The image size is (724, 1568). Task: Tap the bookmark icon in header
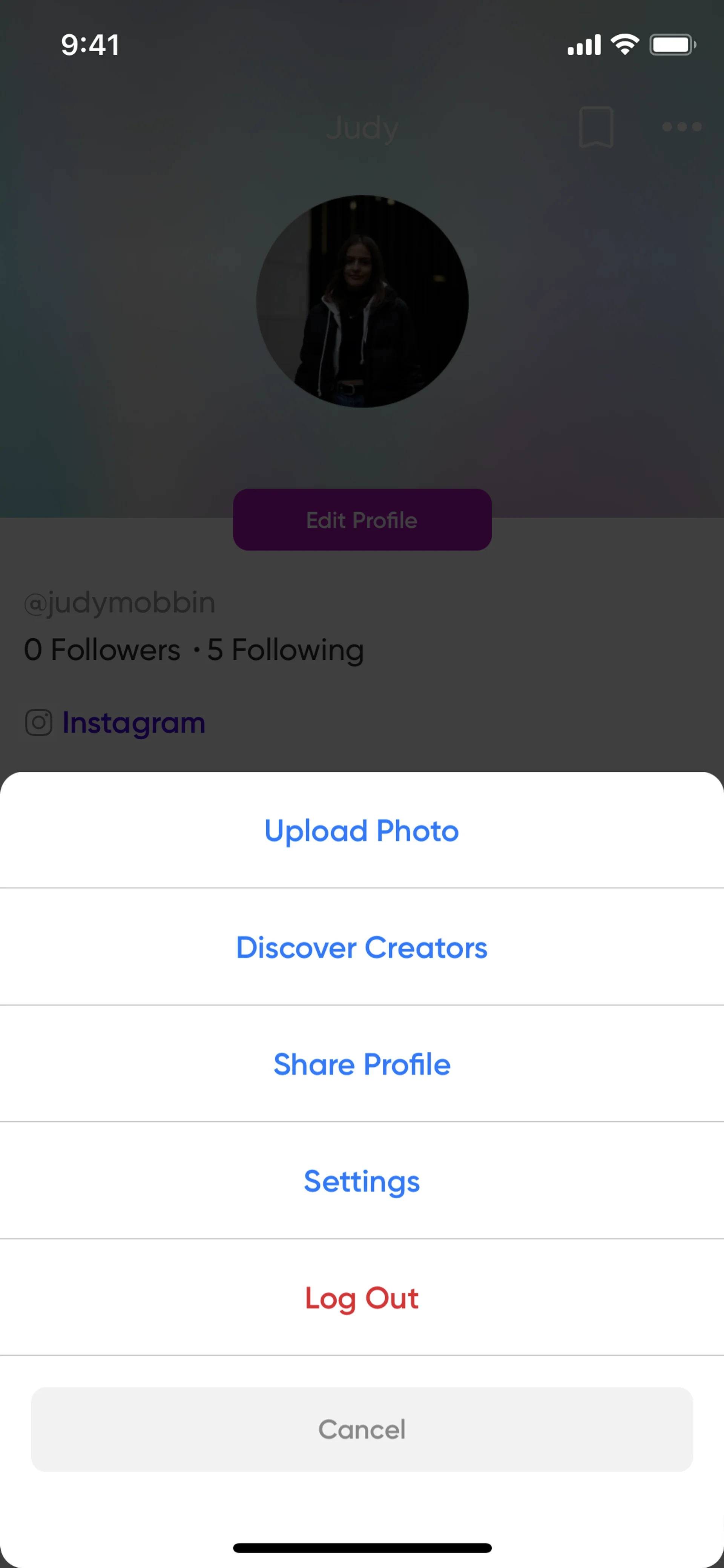[596, 127]
